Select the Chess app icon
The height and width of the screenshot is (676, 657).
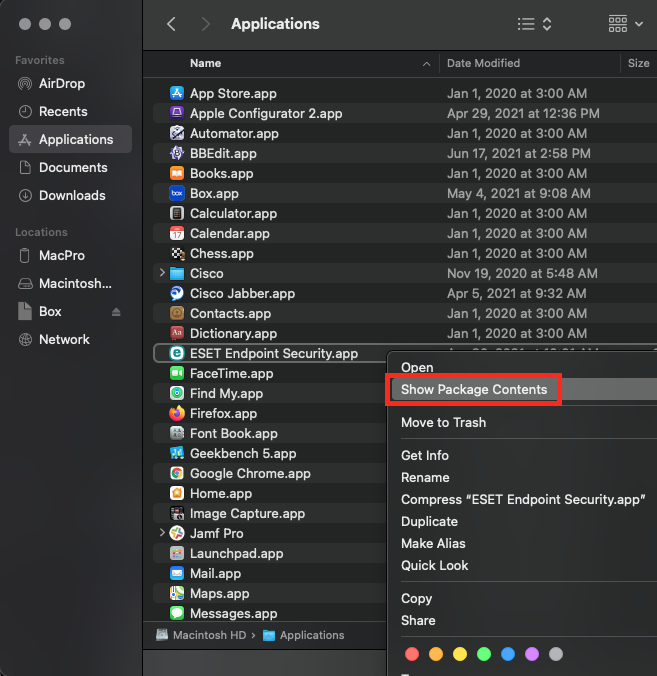point(177,253)
